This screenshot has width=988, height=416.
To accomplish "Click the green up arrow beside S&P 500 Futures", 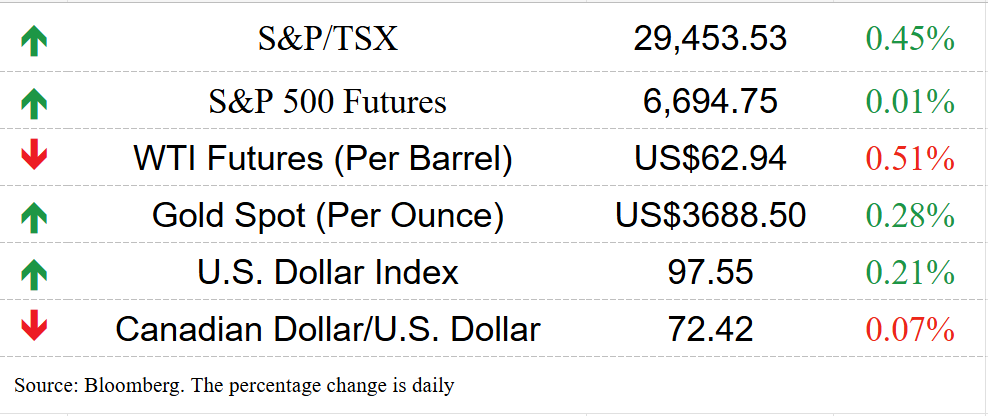I will tap(34, 104).
